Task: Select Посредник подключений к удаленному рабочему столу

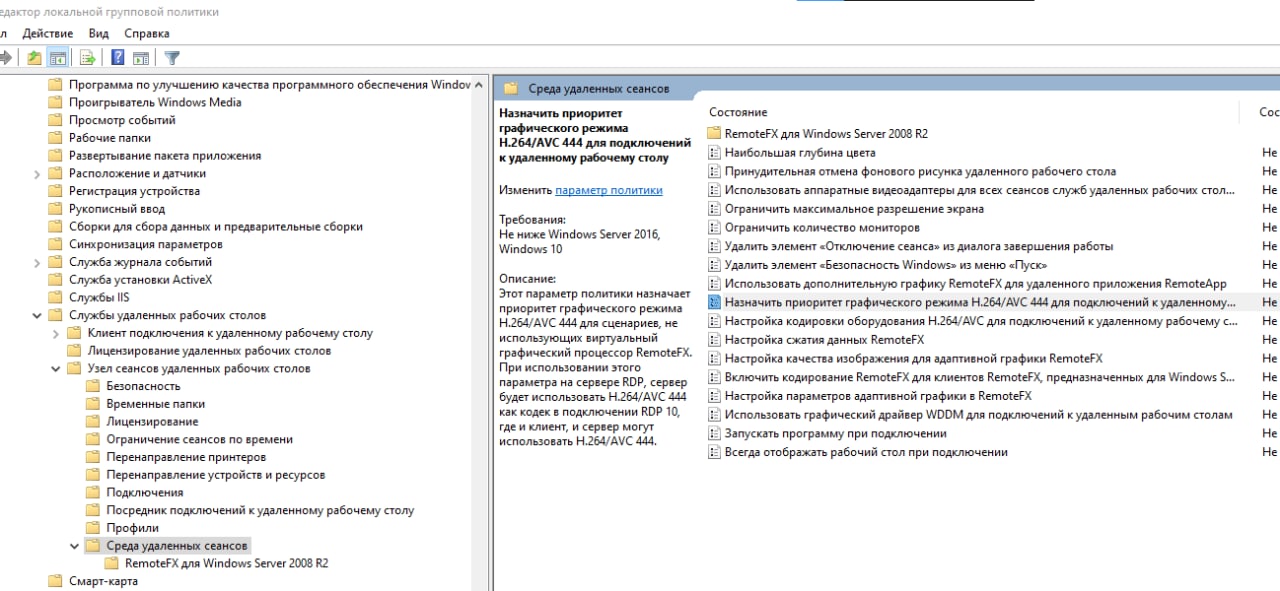Action: click(260, 510)
